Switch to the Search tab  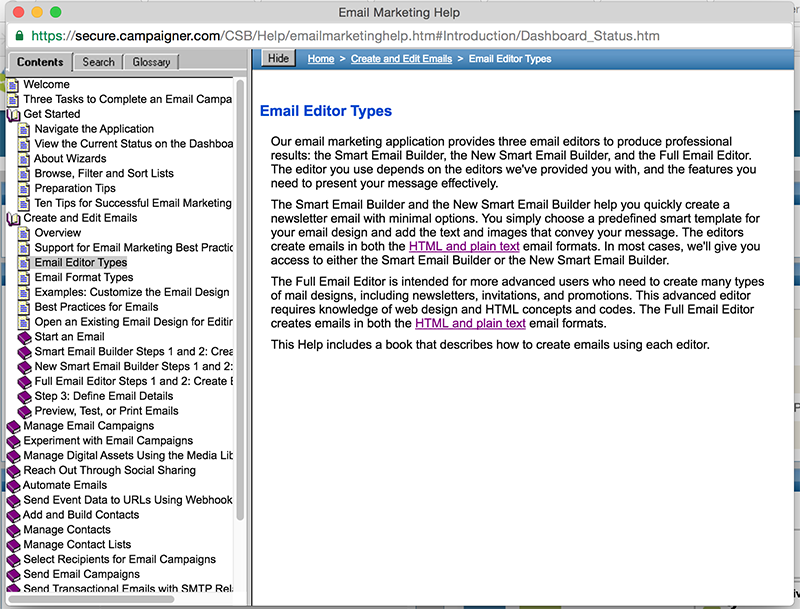coord(98,62)
